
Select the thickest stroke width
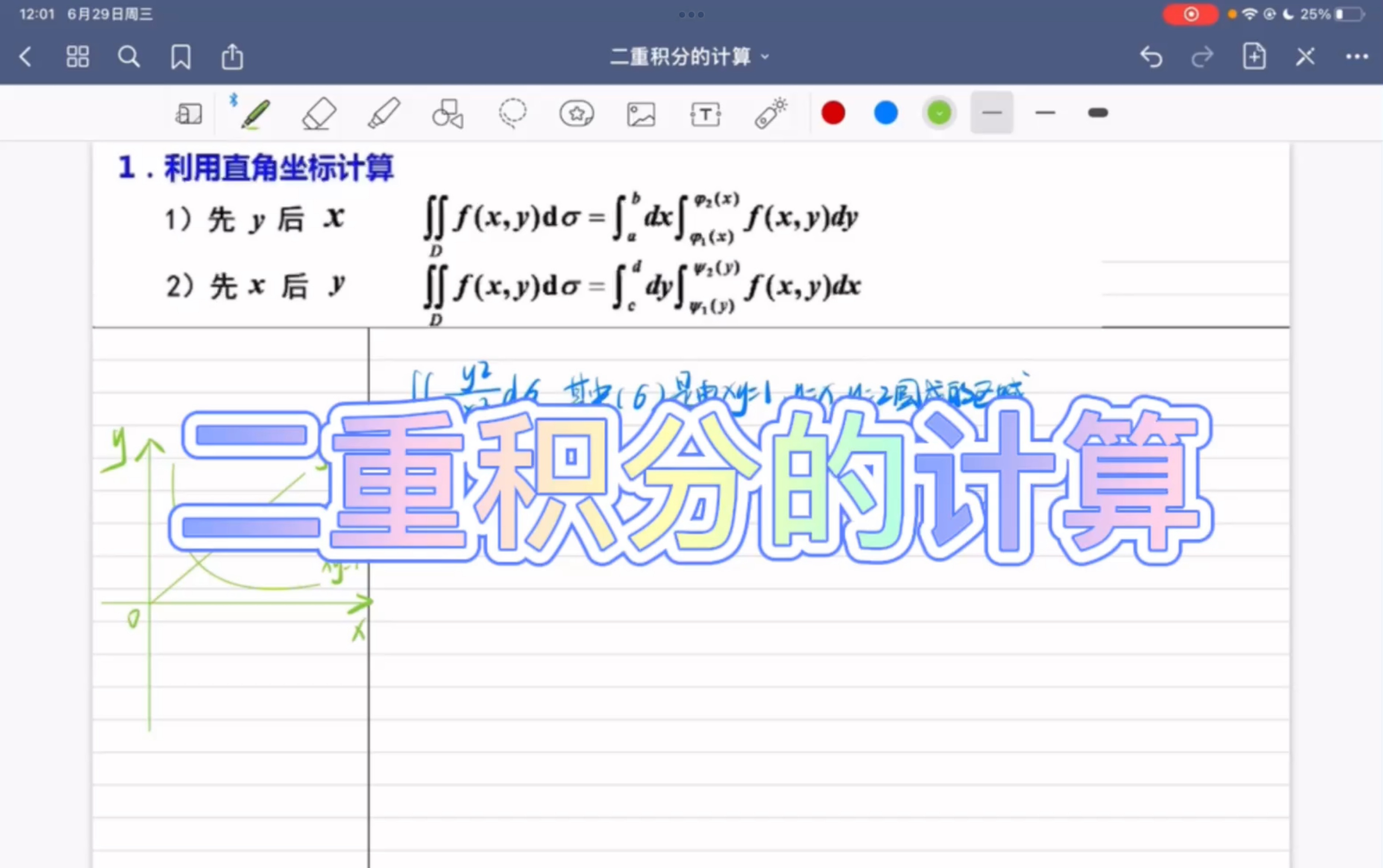click(x=1098, y=113)
